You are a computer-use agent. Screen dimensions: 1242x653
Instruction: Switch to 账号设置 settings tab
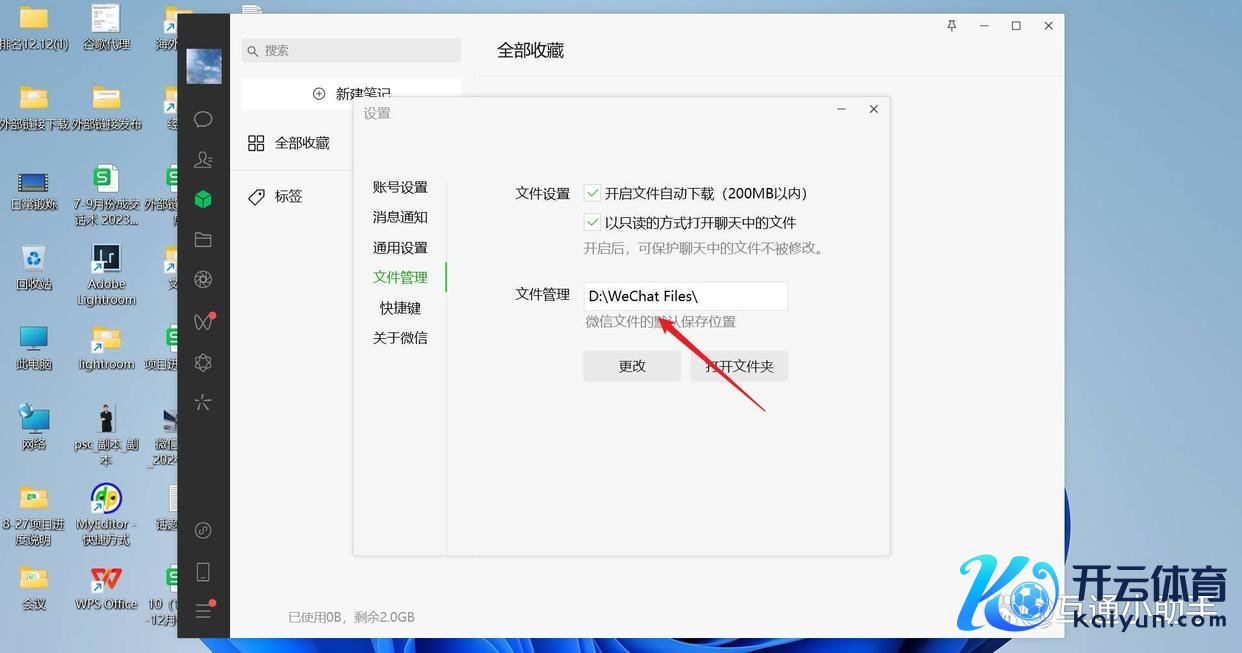point(400,187)
